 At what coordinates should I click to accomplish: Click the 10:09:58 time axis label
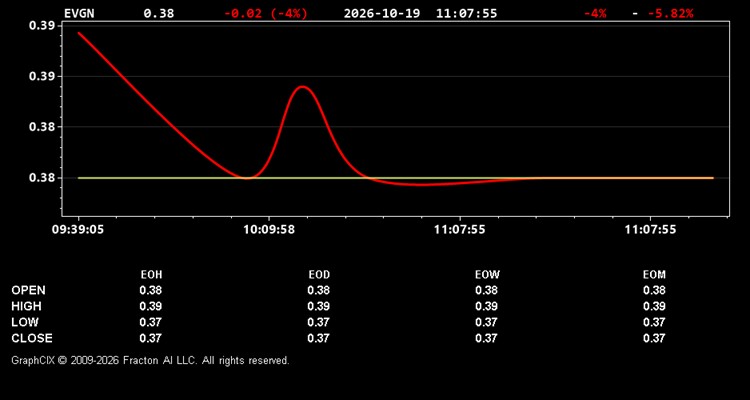pyautogui.click(x=269, y=230)
